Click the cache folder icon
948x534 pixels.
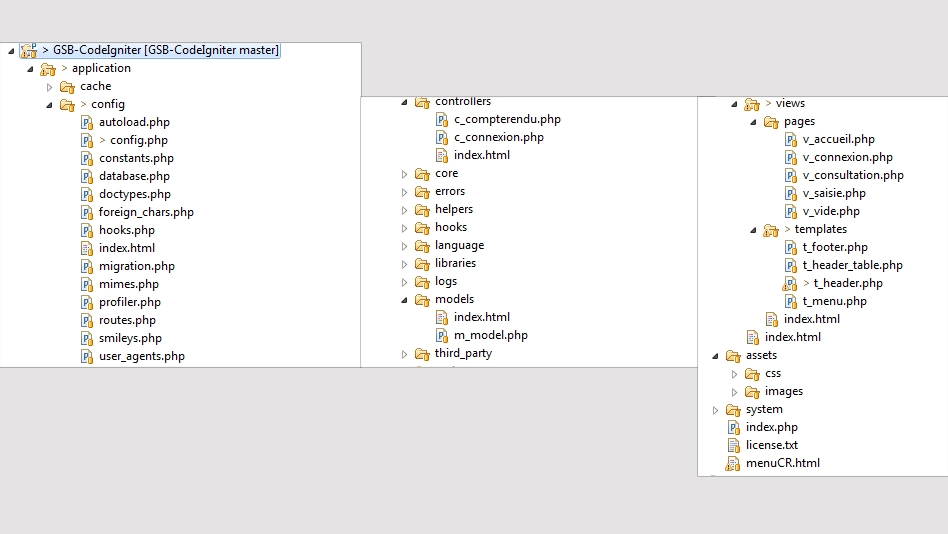click(x=67, y=87)
